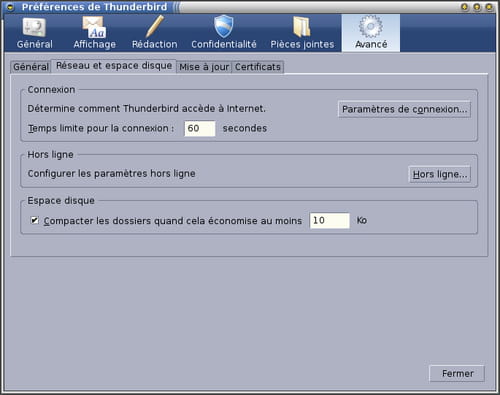Screen dimensions: 500x395
Task: Click the Hors ligne... button
Action: click(440, 174)
